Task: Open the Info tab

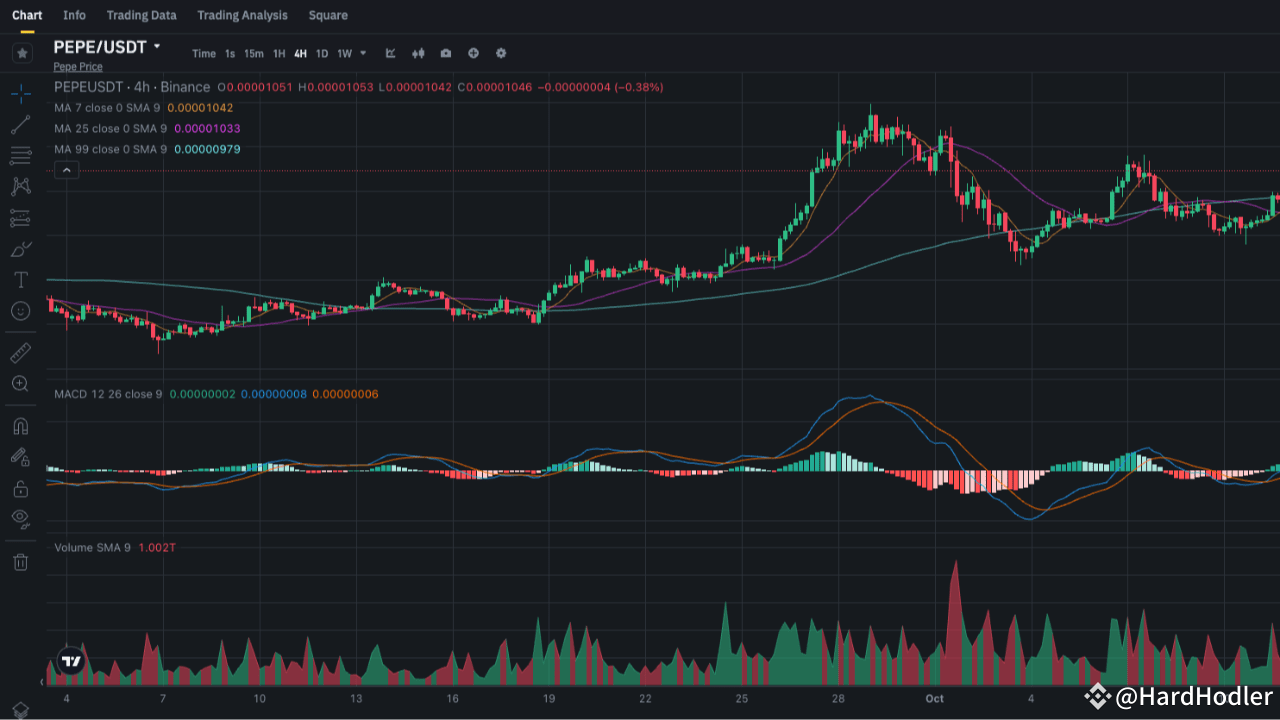Action: (x=74, y=15)
